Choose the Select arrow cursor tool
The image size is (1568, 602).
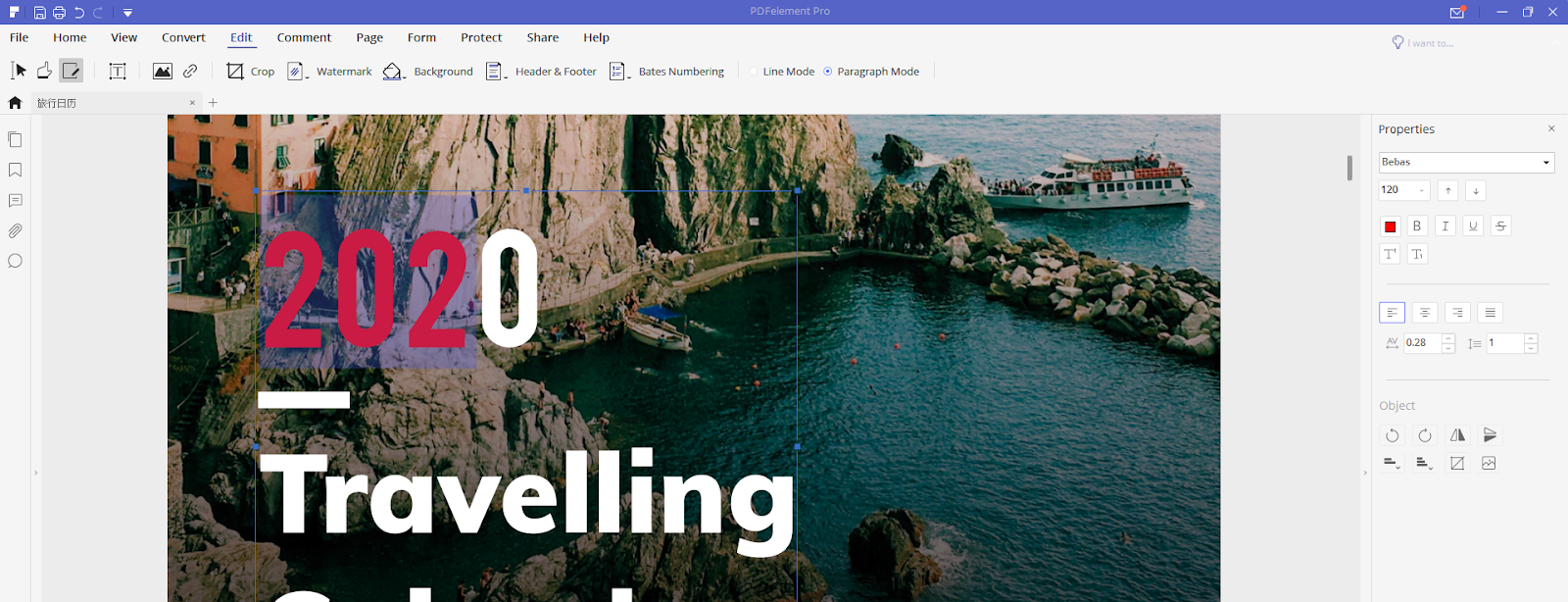click(x=19, y=71)
